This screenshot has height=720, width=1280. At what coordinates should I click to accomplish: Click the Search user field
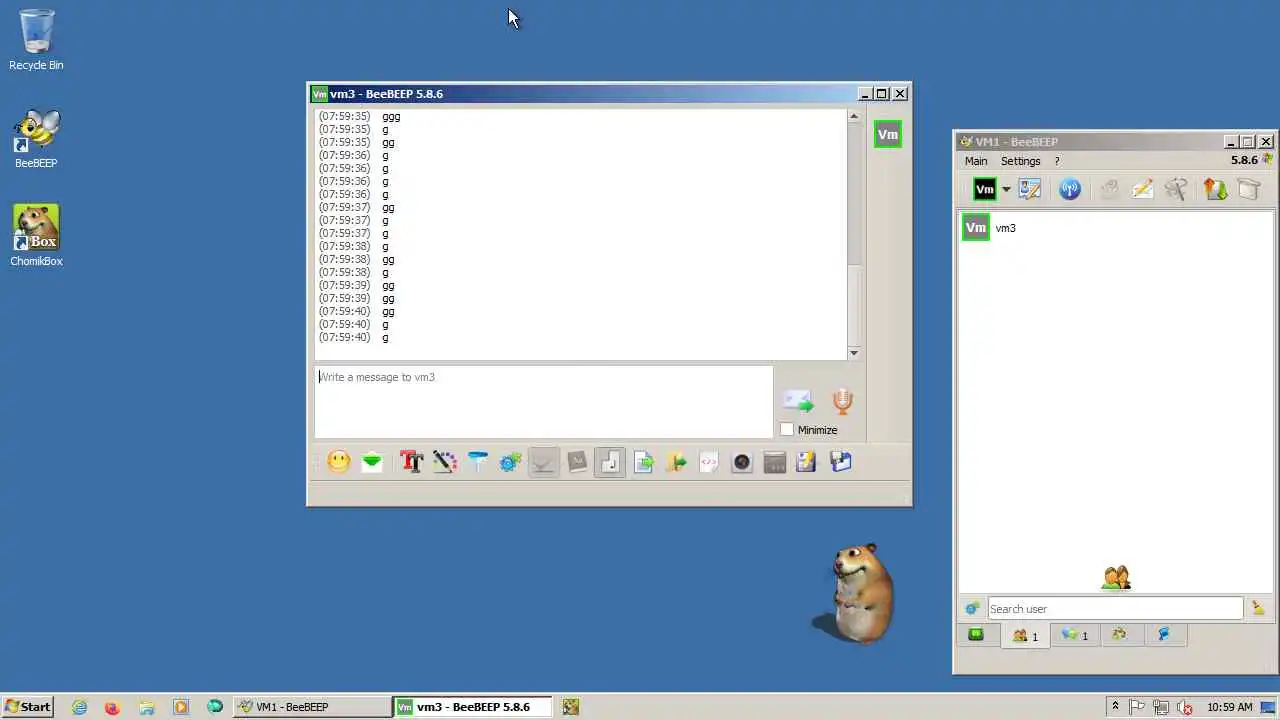(1115, 609)
